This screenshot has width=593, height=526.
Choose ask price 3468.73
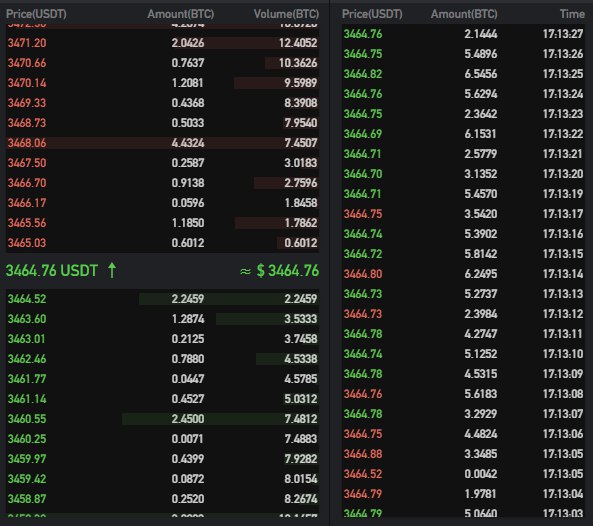pyautogui.click(x=27, y=123)
